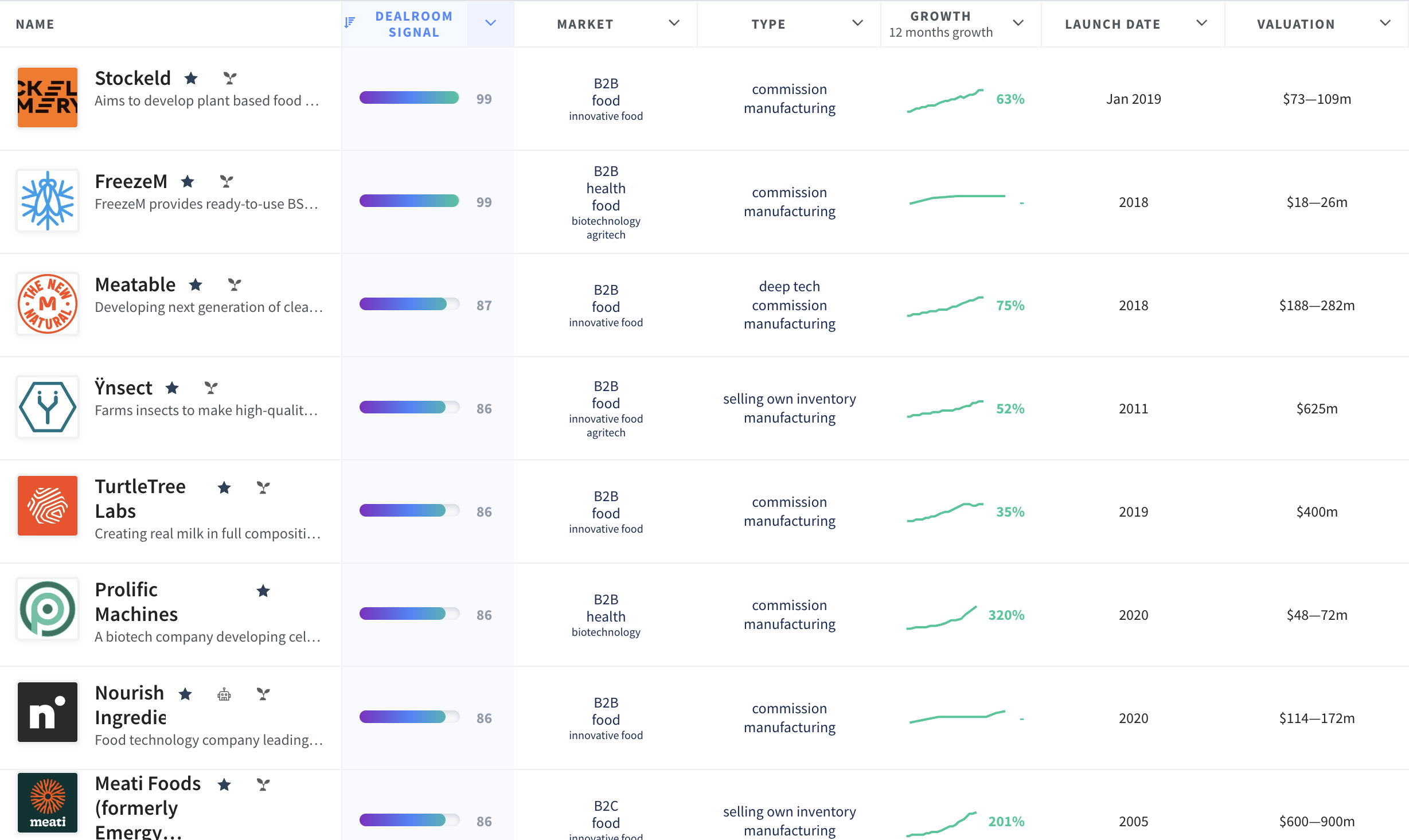Click Ÿnsect's 52% growth sparkline

[945, 409]
